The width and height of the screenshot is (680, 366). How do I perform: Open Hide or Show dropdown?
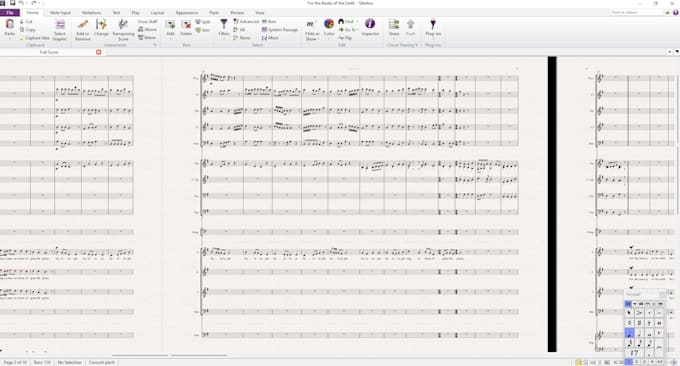coord(311,29)
